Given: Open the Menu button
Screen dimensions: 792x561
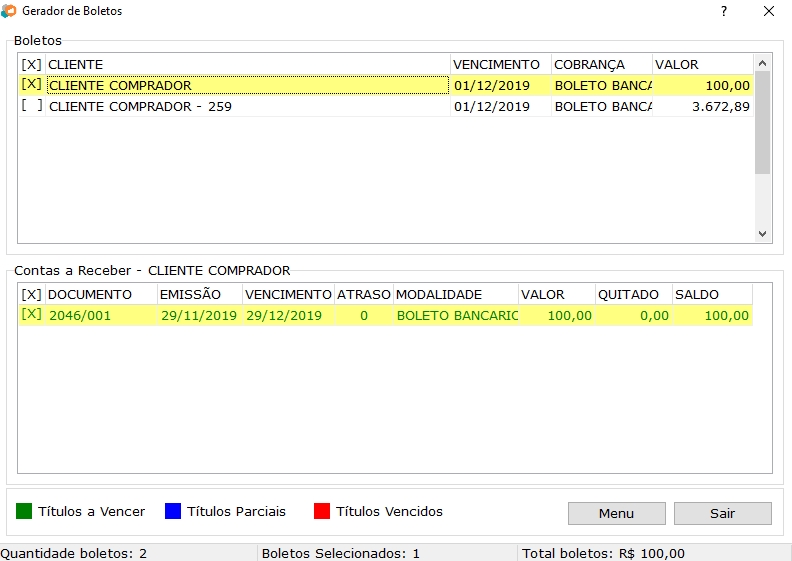Looking at the screenshot, I should 616,513.
